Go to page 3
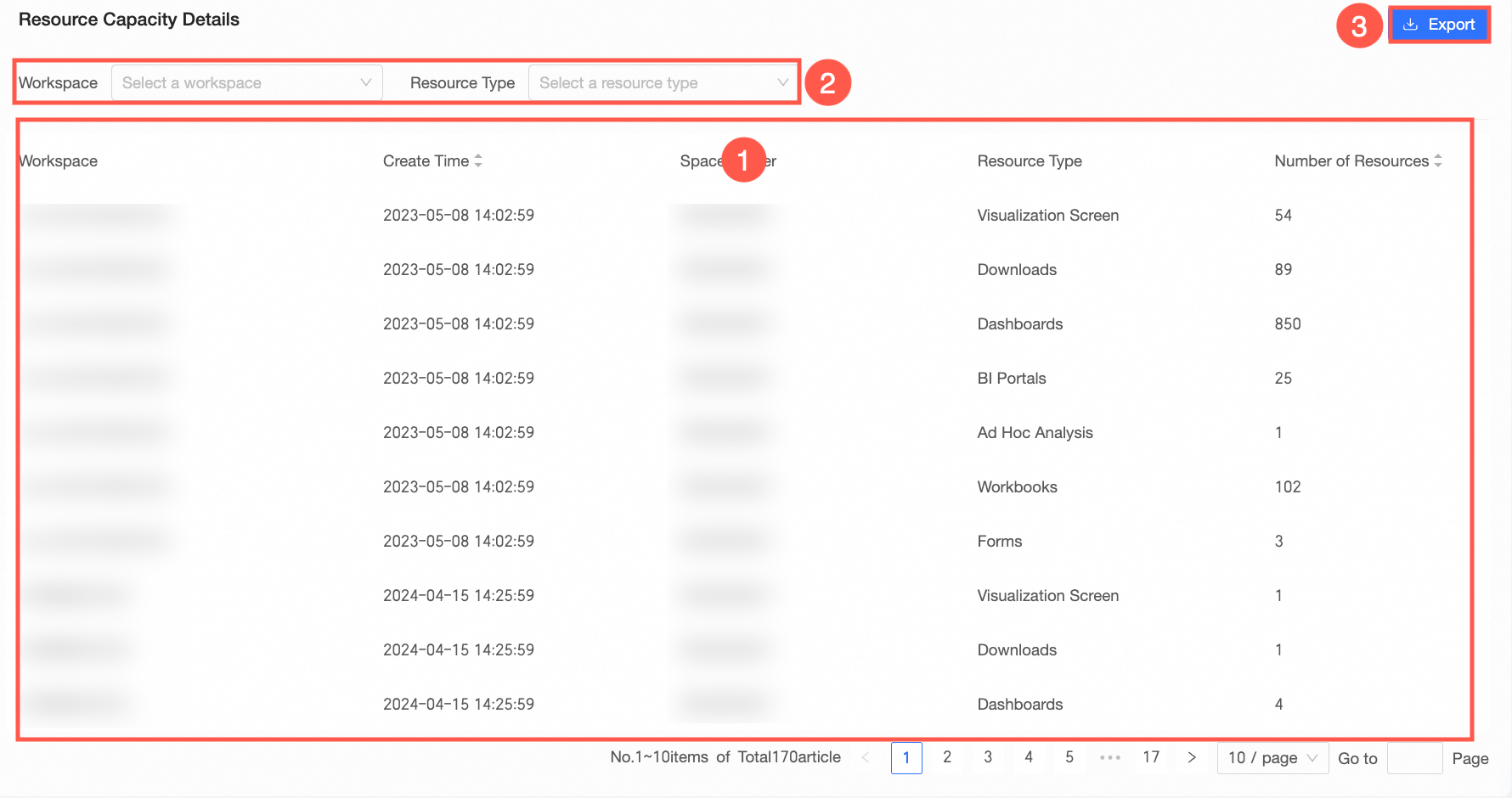Screen dimensions: 1512x798 [988, 757]
